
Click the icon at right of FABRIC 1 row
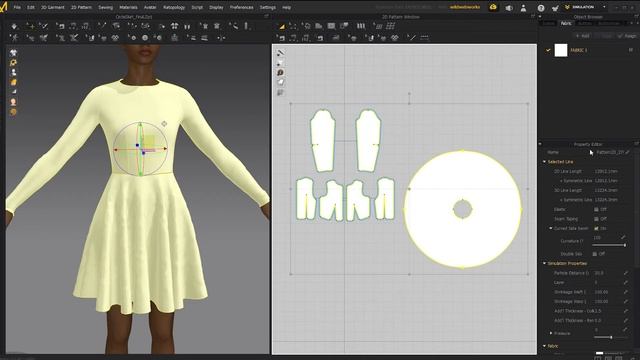pyautogui.click(x=631, y=50)
